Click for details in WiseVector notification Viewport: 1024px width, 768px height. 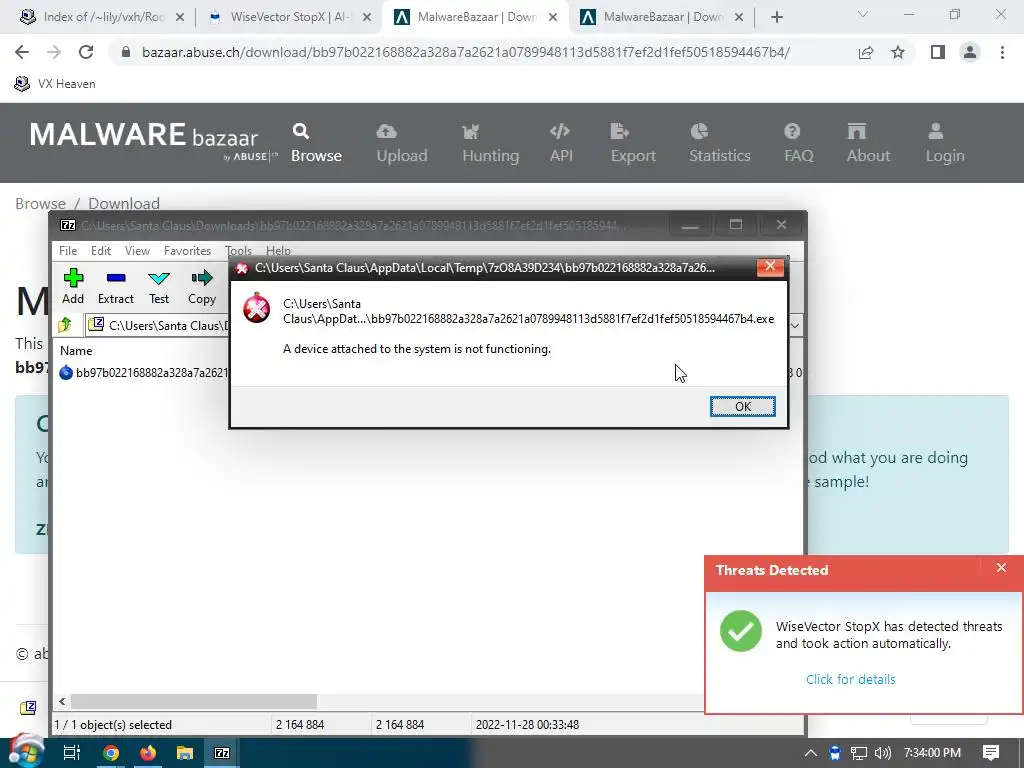850,679
